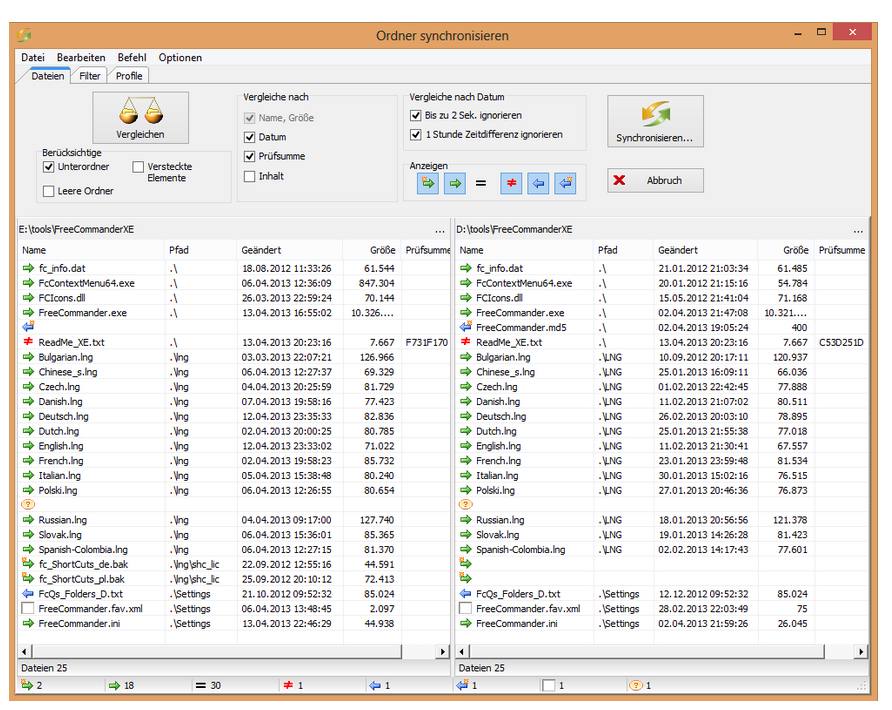Screen dimensions: 892x710
Task: Select left file Chinese_s.lng
Action: click(x=68, y=371)
